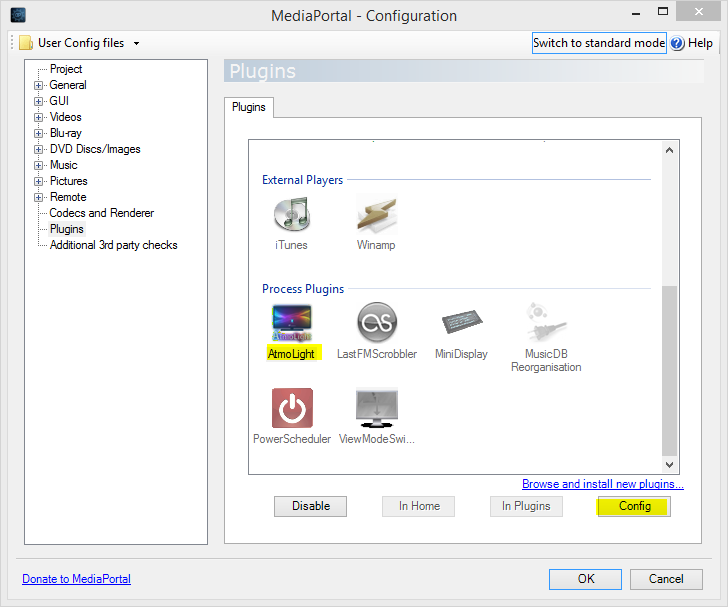Click the In Home button
Screen dimensions: 728x607
(x=418, y=506)
